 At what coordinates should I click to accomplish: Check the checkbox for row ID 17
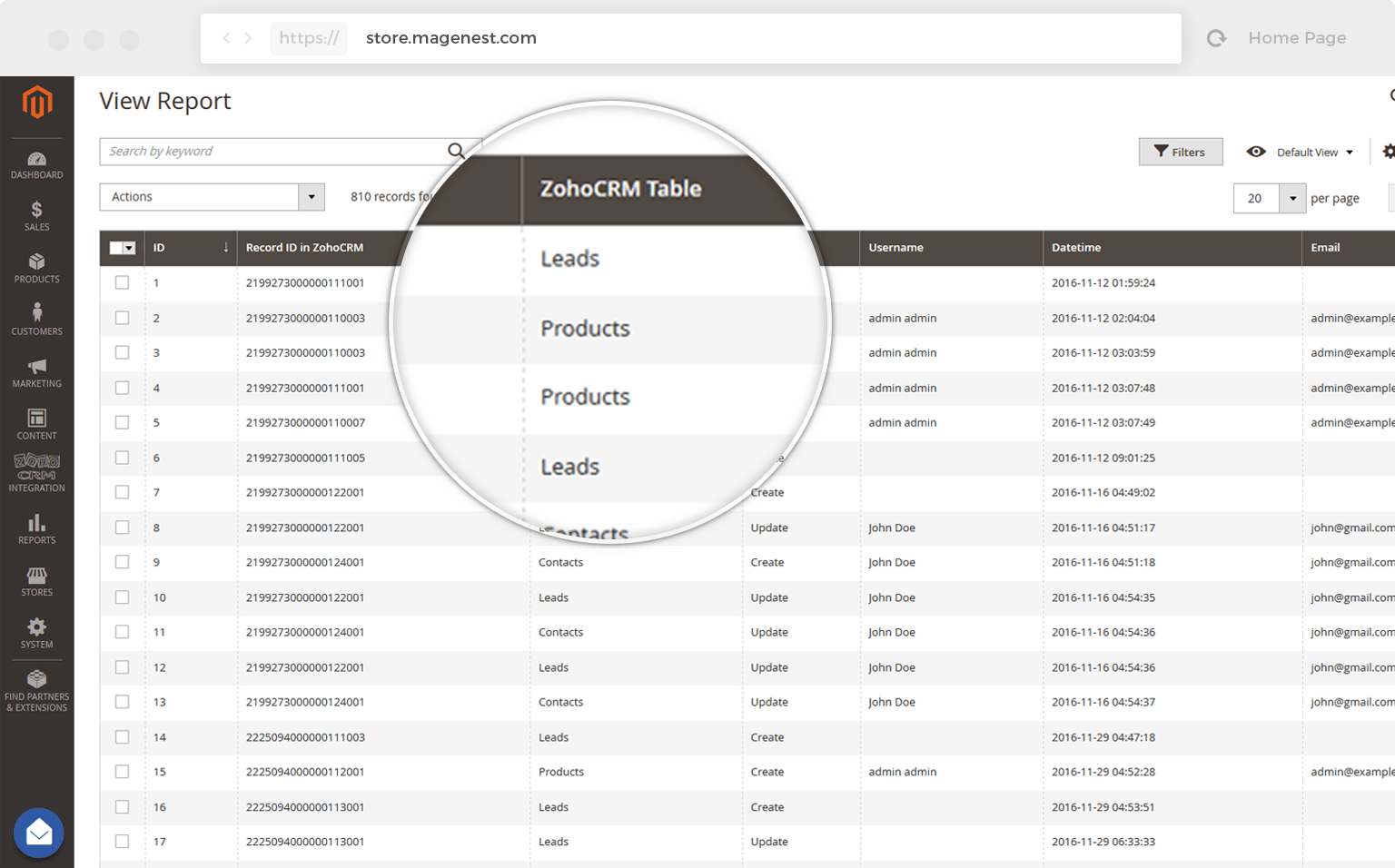click(123, 842)
